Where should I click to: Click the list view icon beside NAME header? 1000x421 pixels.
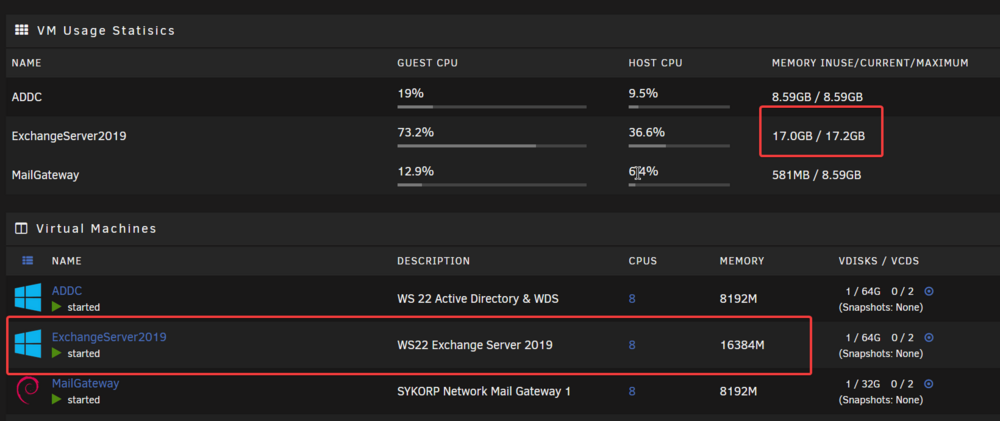point(27,260)
